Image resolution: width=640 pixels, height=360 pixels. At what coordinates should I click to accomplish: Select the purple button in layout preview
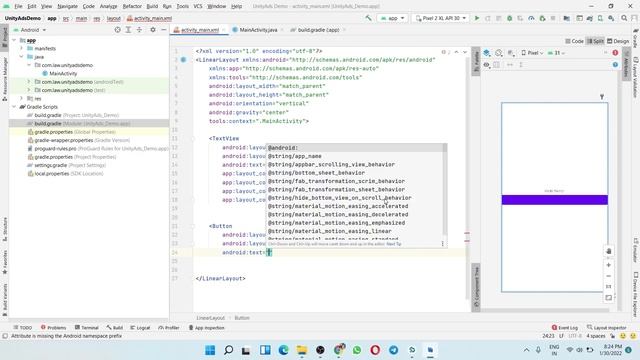pyautogui.click(x=554, y=200)
